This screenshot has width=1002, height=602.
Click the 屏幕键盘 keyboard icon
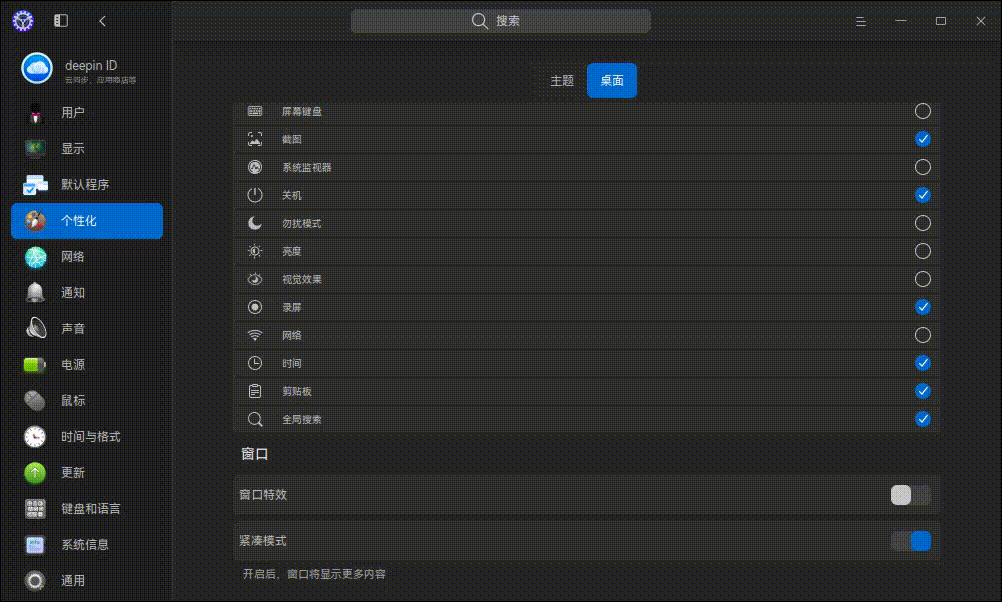tap(255, 111)
